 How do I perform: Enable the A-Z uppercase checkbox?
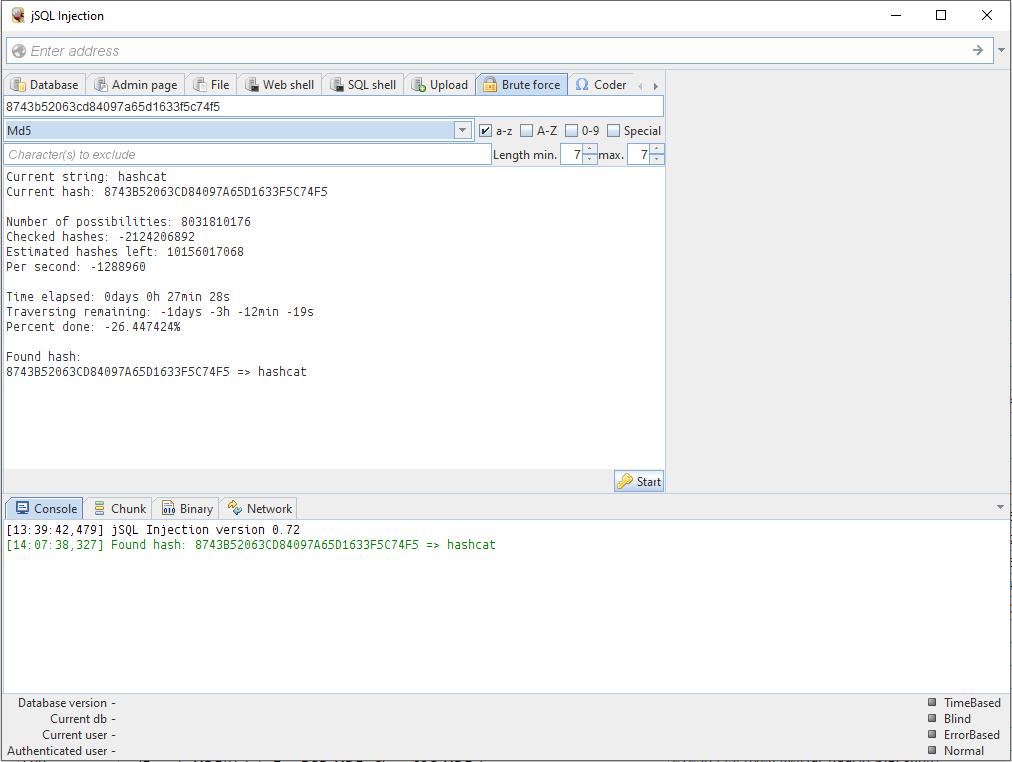click(527, 131)
